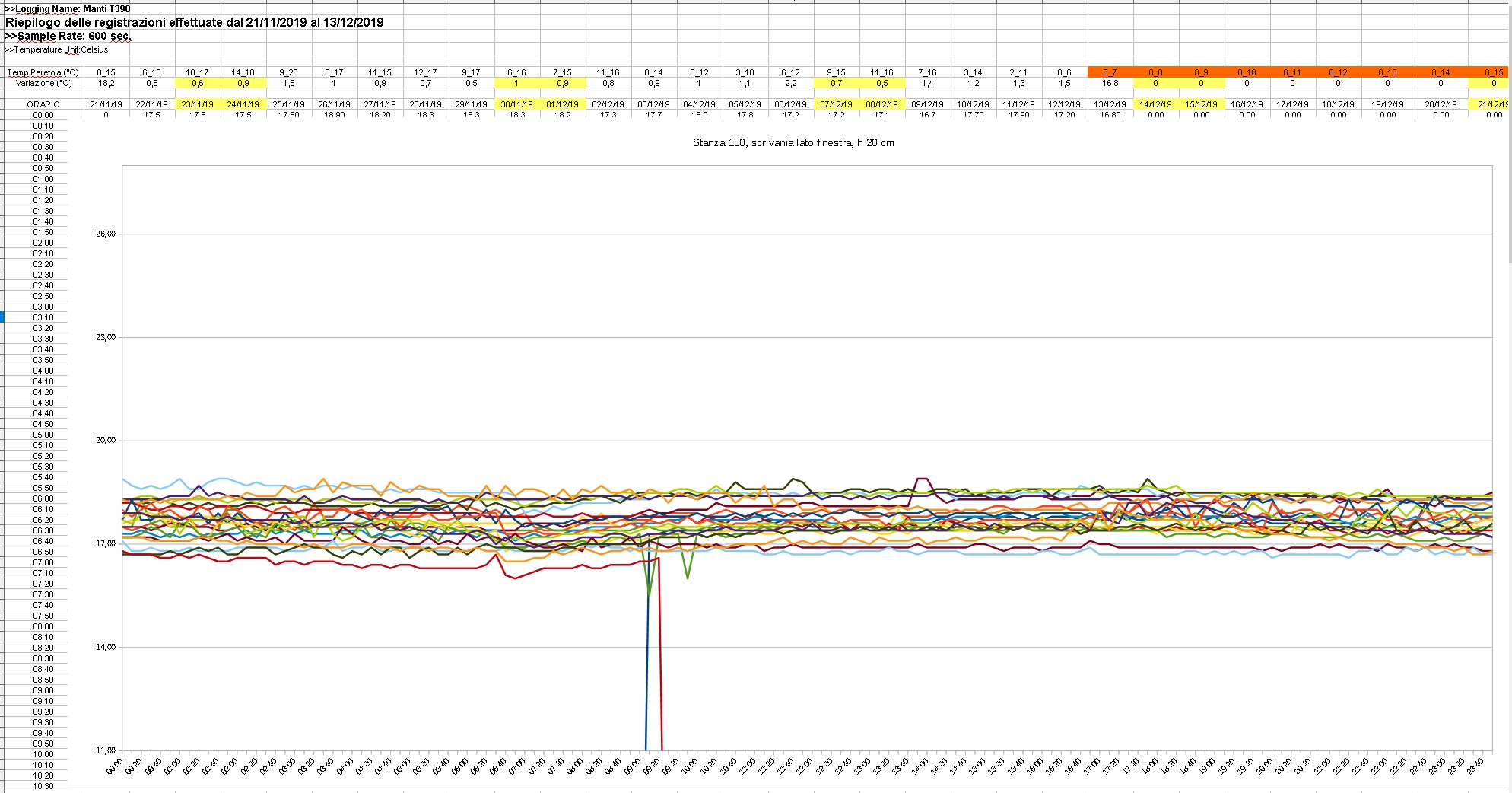Click the ORARIO header cell
Image resolution: width=1512 pixels, height=793 pixels.
click(43, 104)
